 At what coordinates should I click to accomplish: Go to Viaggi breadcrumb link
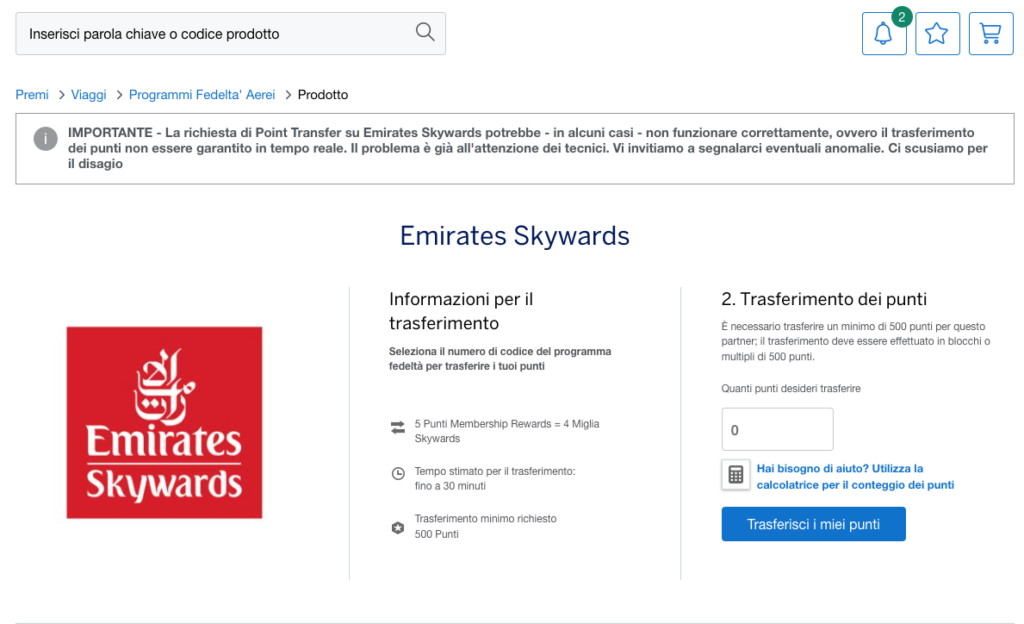click(89, 95)
